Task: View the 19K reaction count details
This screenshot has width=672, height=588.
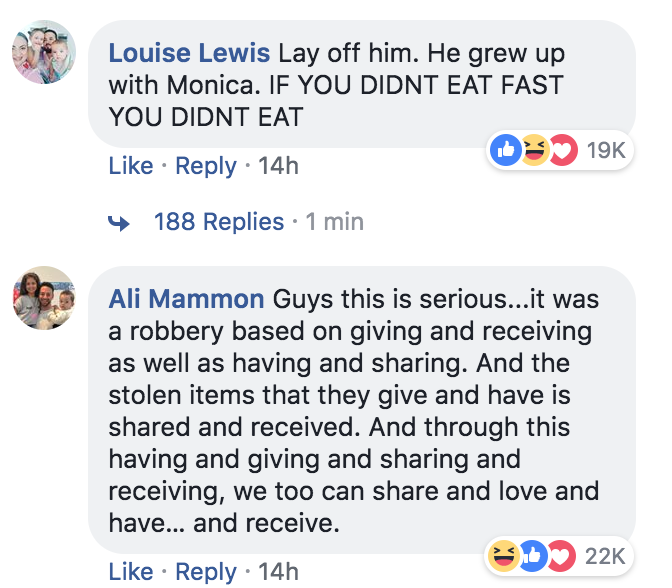Action: coord(606,150)
